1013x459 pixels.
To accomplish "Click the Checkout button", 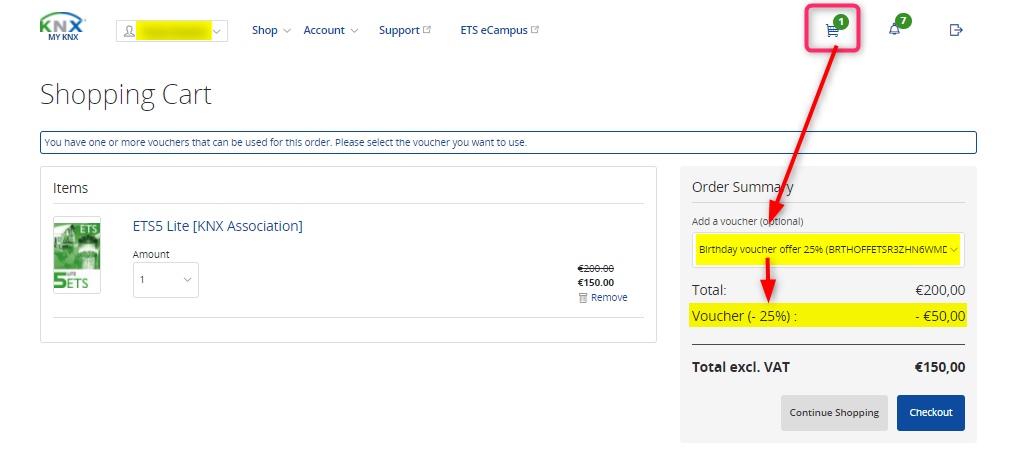I will (930, 412).
